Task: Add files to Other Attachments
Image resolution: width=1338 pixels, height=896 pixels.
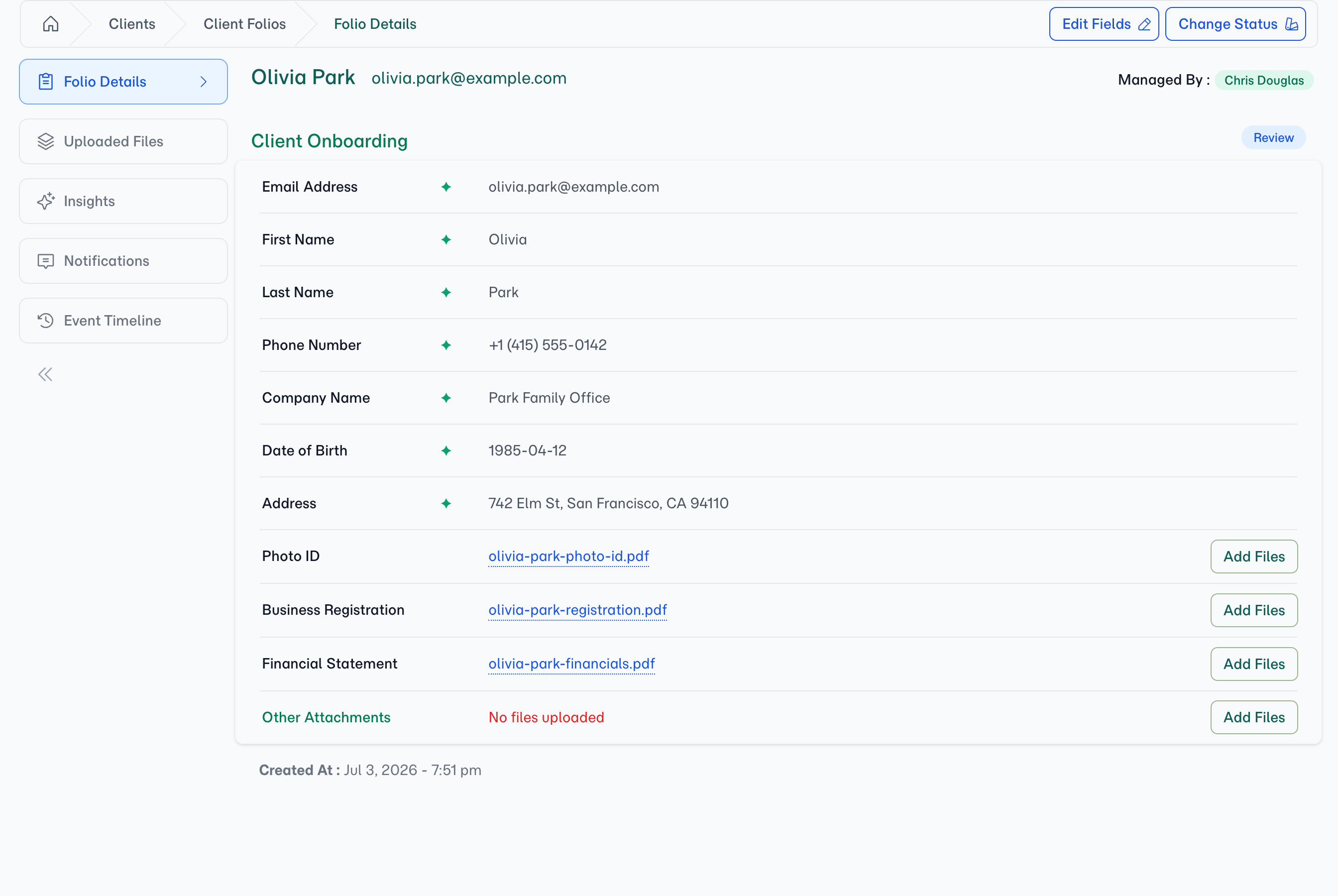Action: (x=1254, y=717)
